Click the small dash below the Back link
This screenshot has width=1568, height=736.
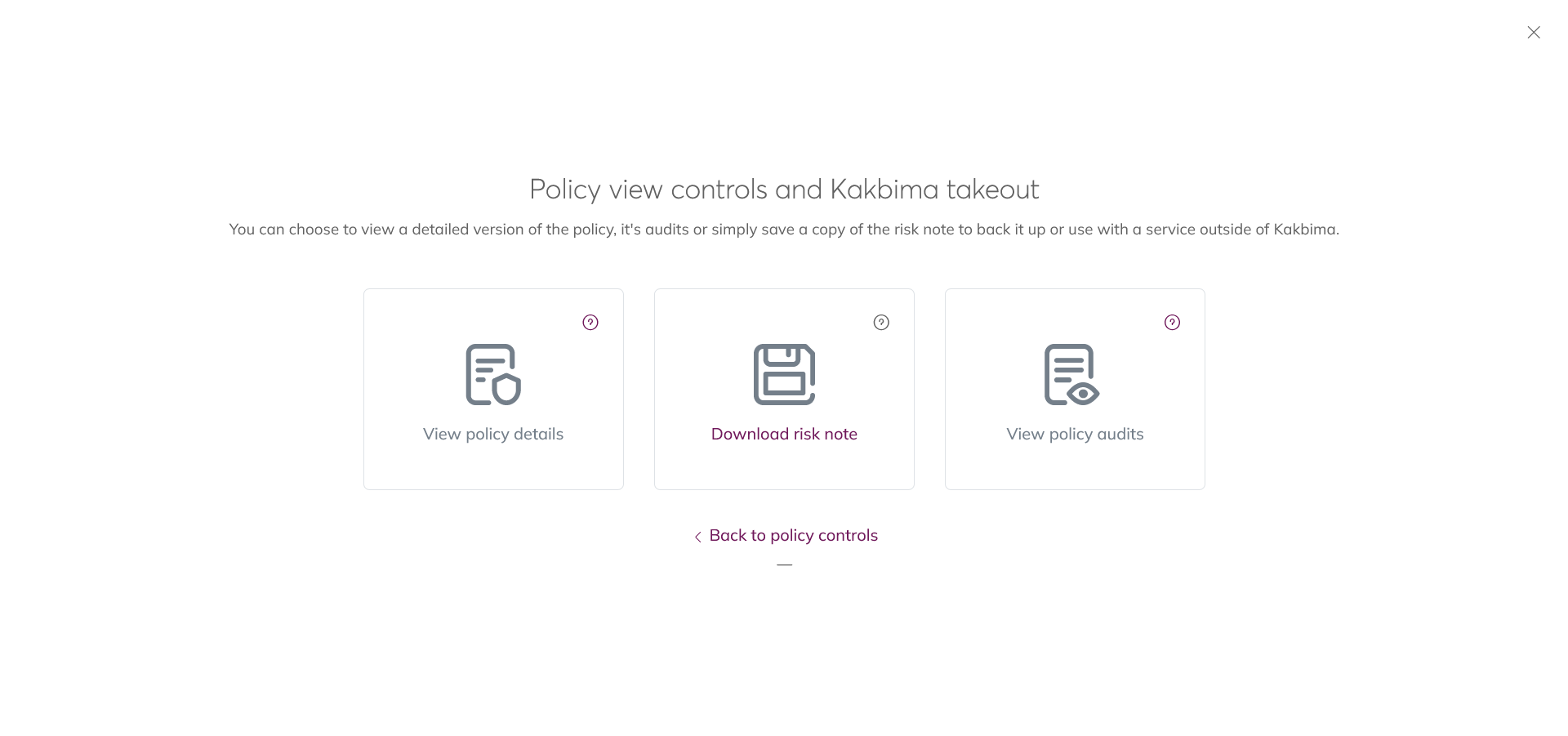tap(785, 564)
